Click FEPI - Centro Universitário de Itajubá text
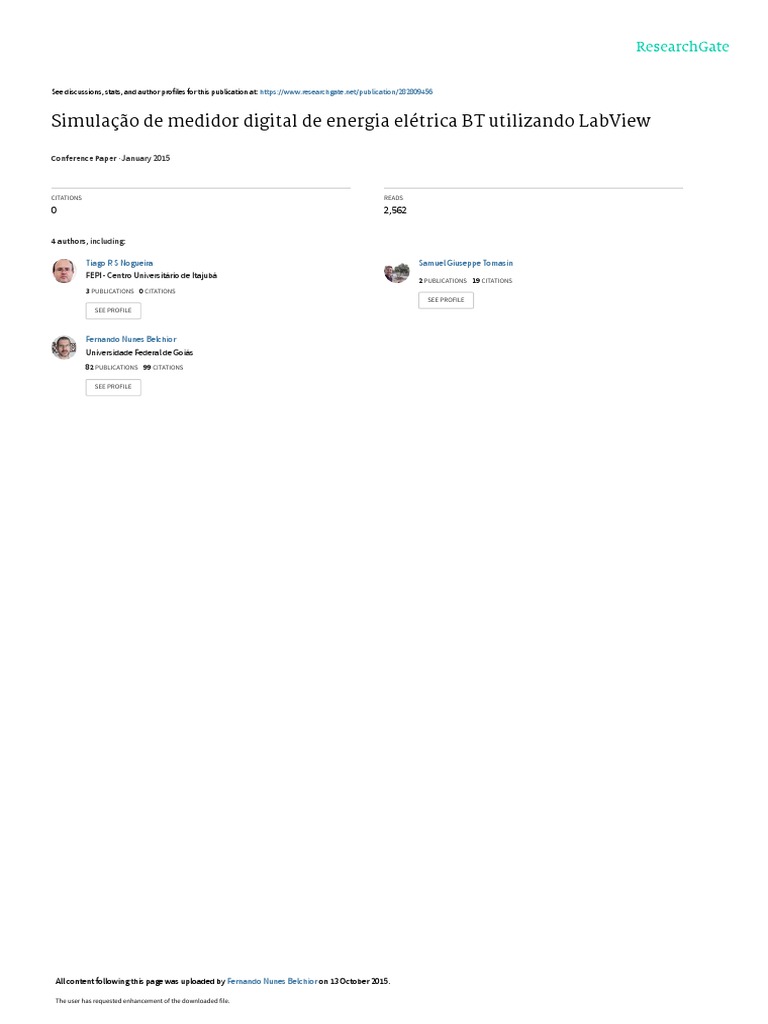Image resolution: width=768 pixels, height=1024 pixels. (x=152, y=276)
